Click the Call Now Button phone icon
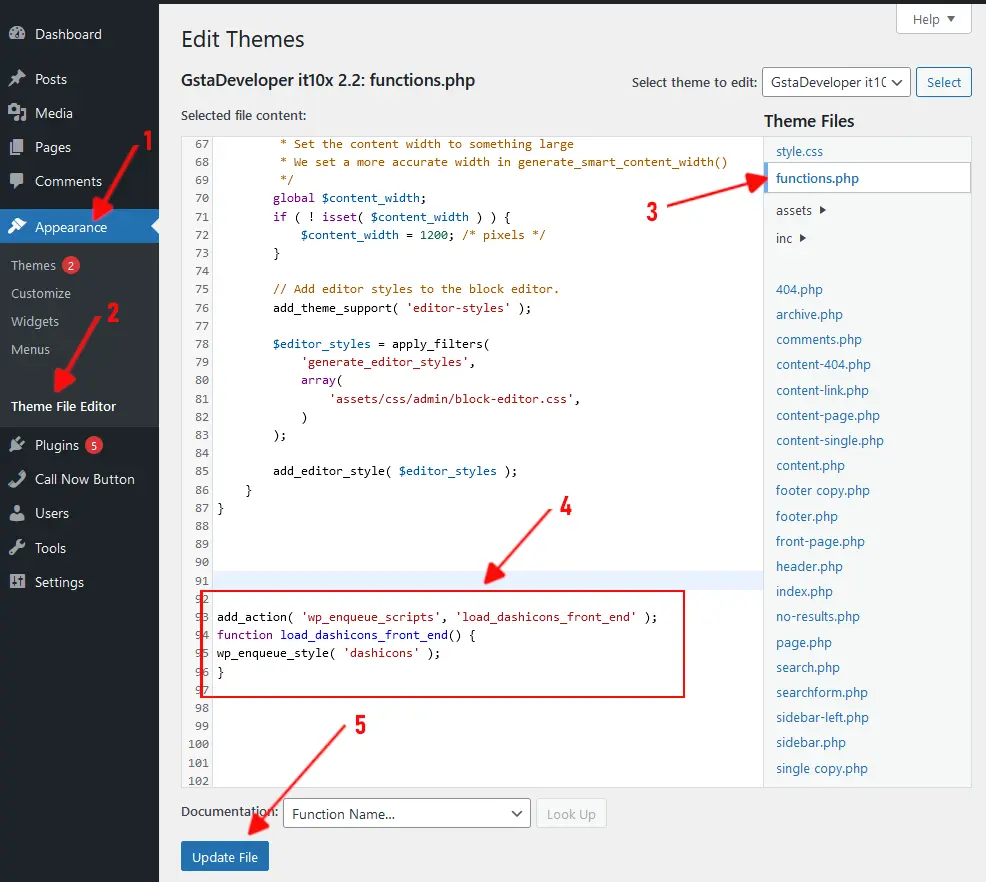 coord(18,479)
